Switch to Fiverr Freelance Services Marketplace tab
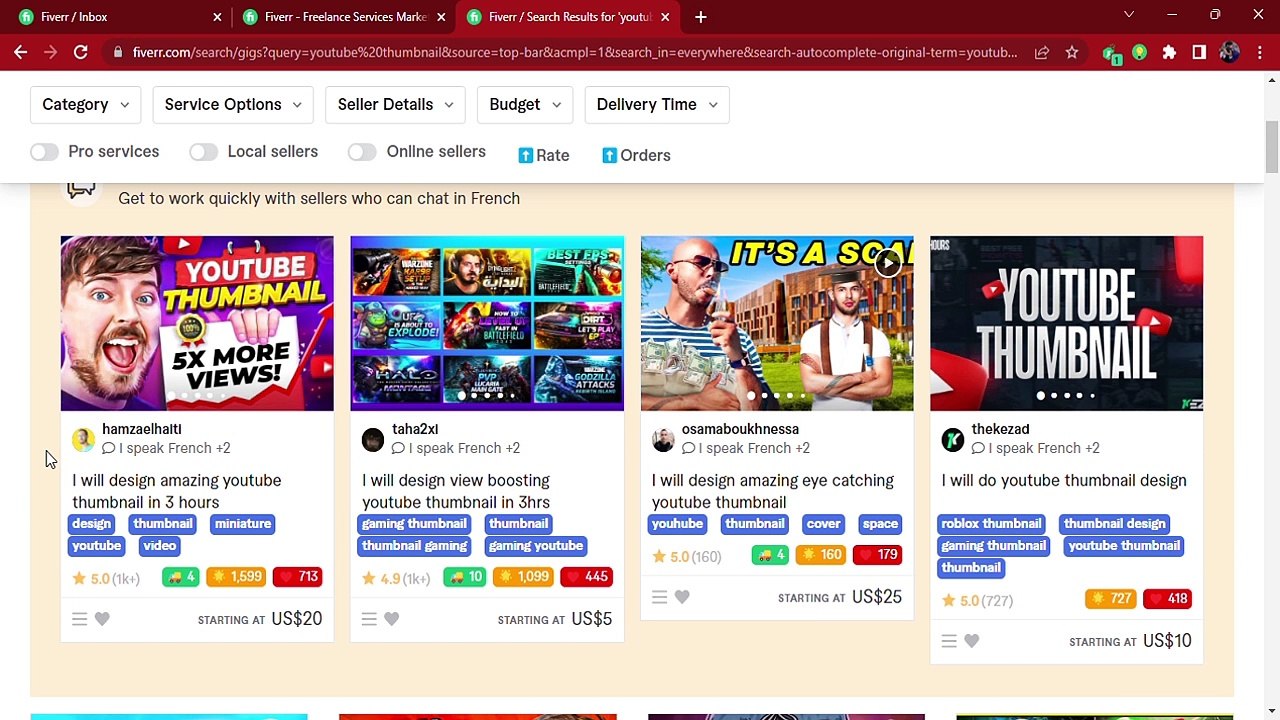The width and height of the screenshot is (1280, 720). coord(343,17)
